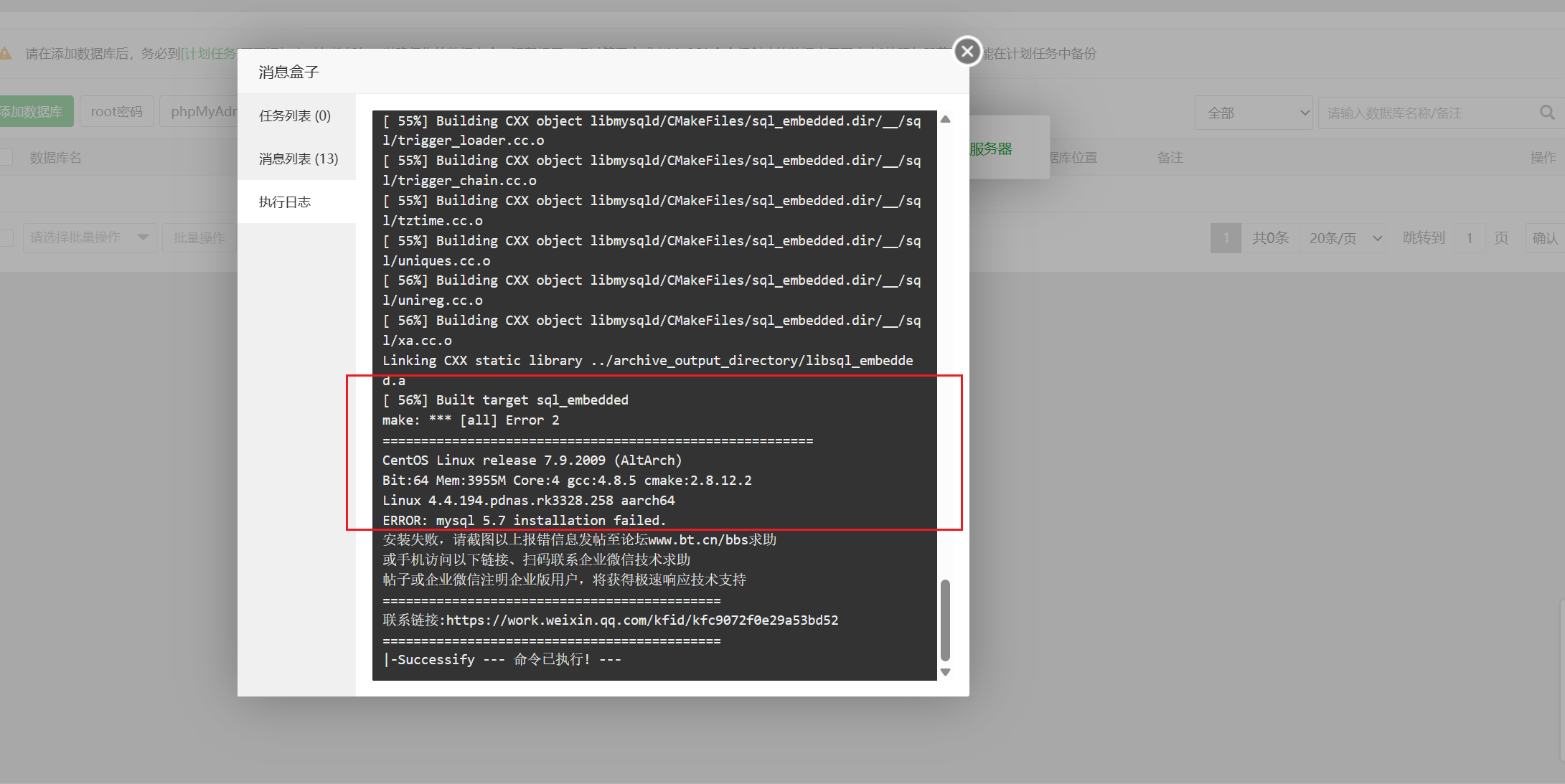1565x784 pixels.
Task: Click the 备注 column header
Action: pos(1170,157)
